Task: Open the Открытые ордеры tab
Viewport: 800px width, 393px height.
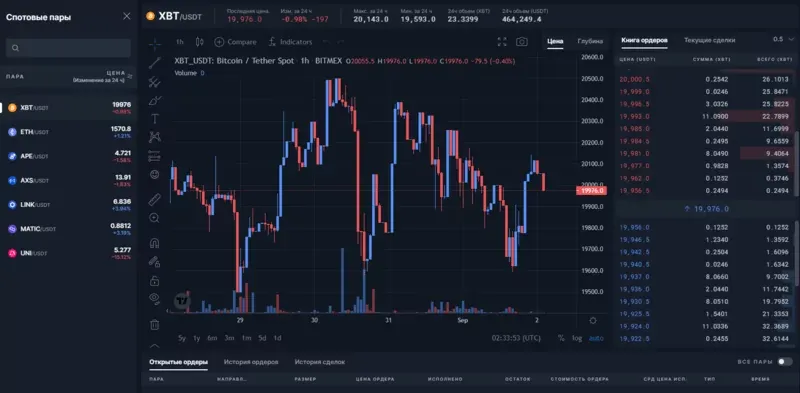Action: click(x=179, y=362)
